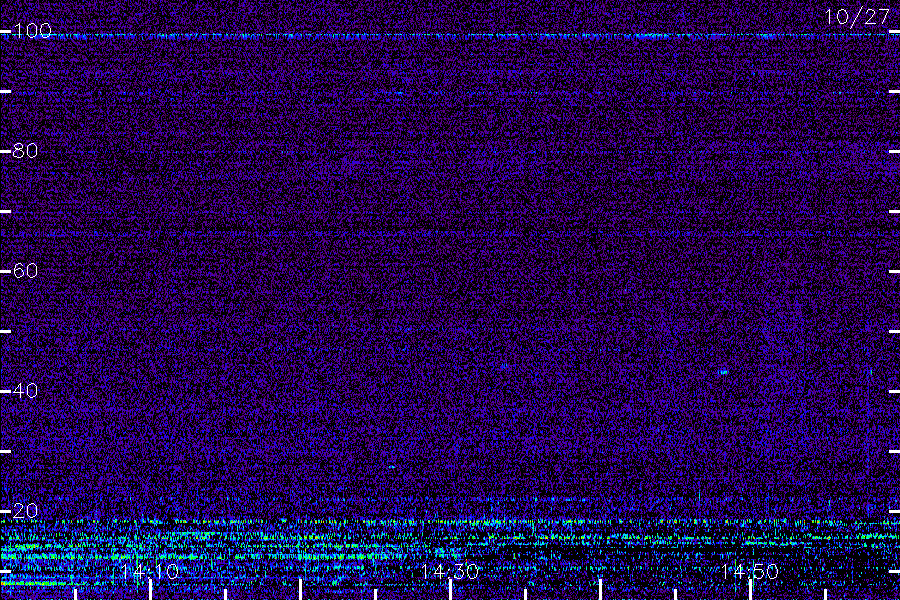Click the 10/27 date label
The width and height of the screenshot is (900, 600).
[857, 17]
